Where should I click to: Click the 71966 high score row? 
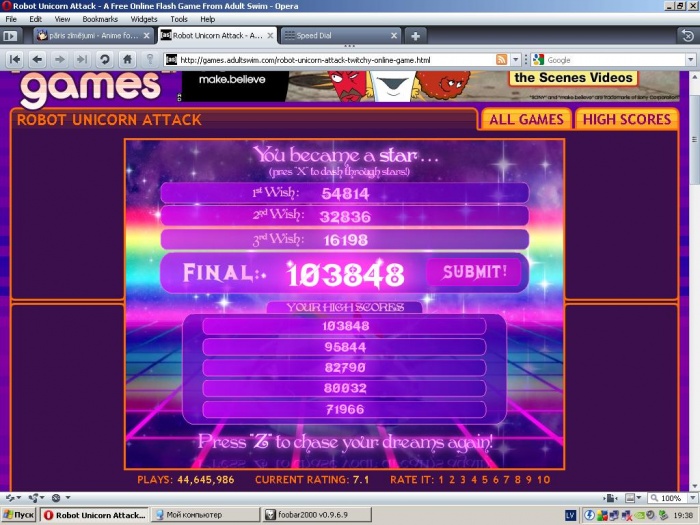coord(344,409)
